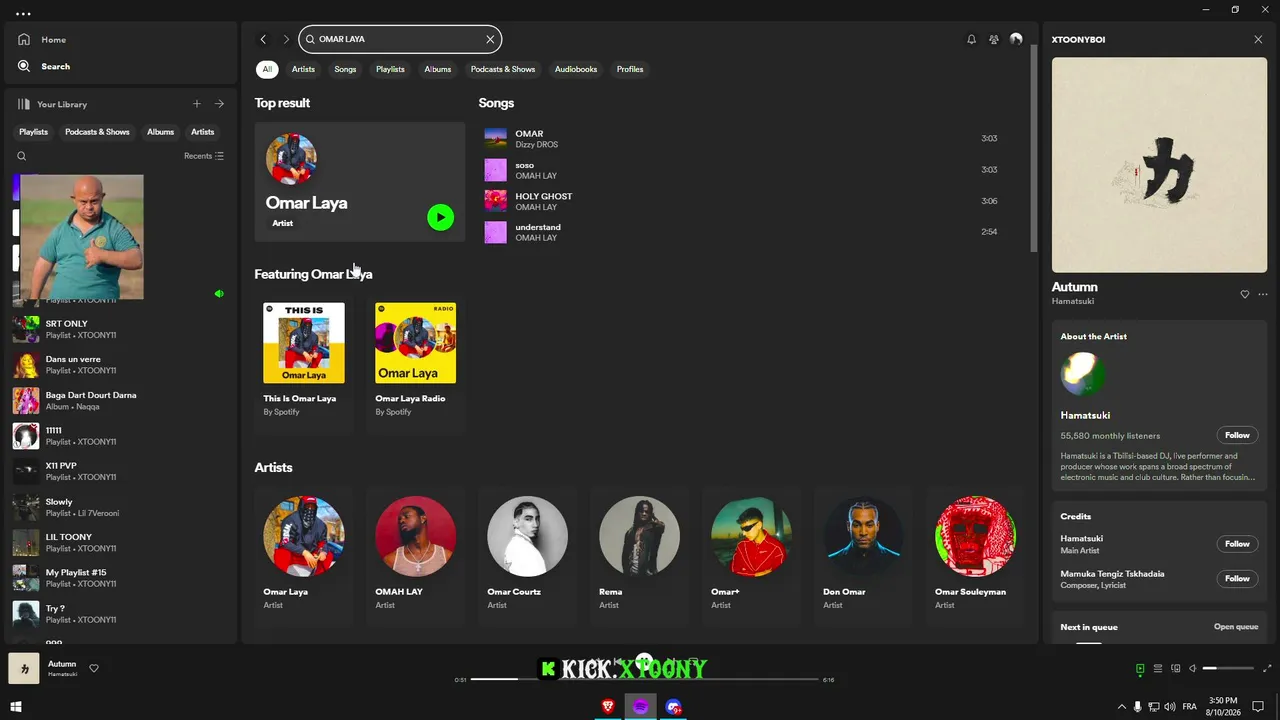Filter results by Podcasts & Shows
Image resolution: width=1280 pixels, height=720 pixels.
click(503, 69)
